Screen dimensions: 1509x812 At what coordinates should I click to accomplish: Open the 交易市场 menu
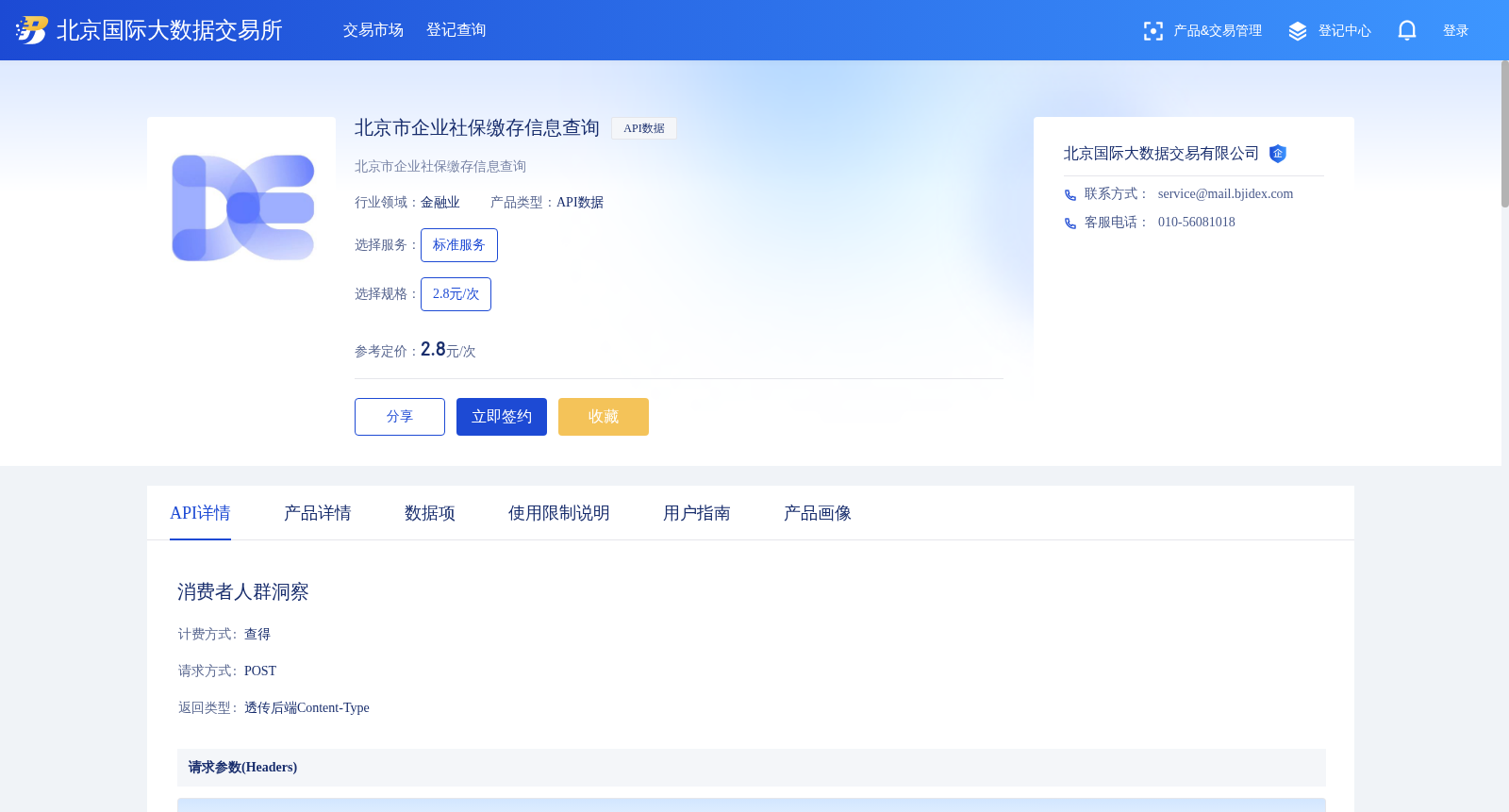373,30
